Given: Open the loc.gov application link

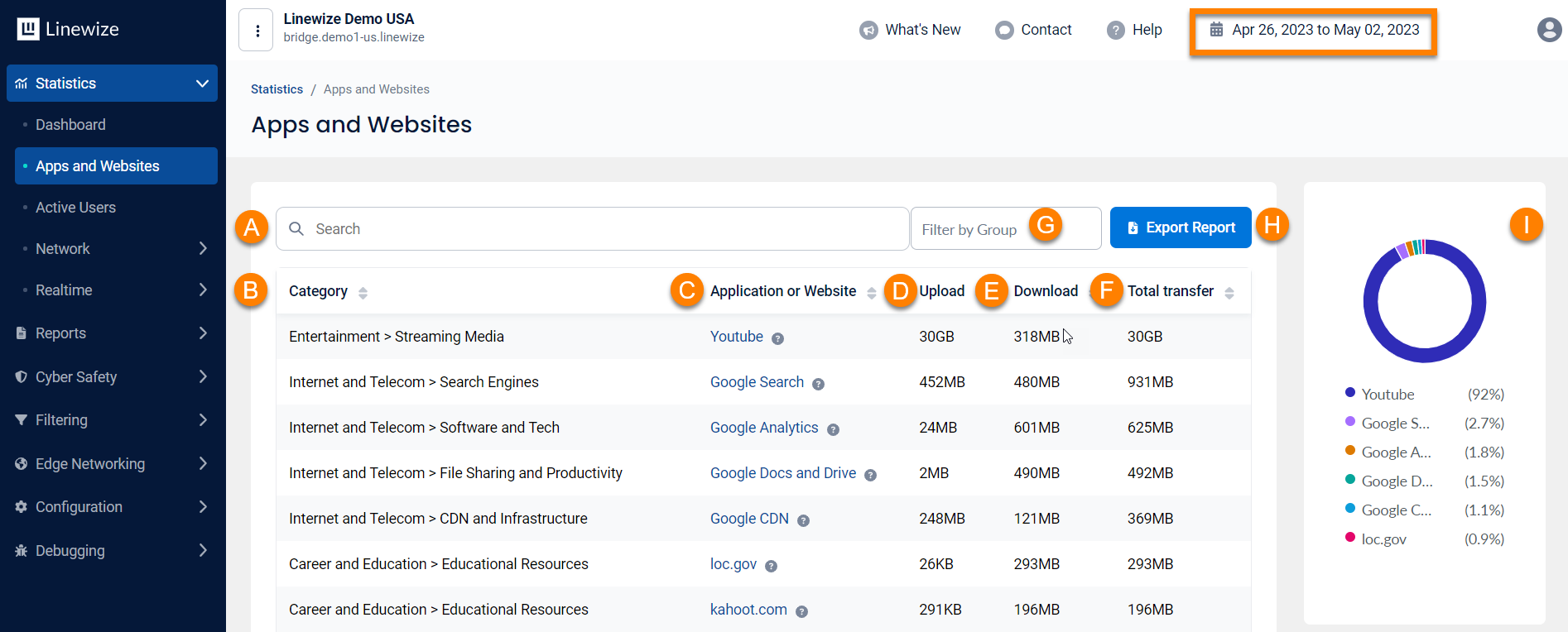Looking at the screenshot, I should click(733, 564).
